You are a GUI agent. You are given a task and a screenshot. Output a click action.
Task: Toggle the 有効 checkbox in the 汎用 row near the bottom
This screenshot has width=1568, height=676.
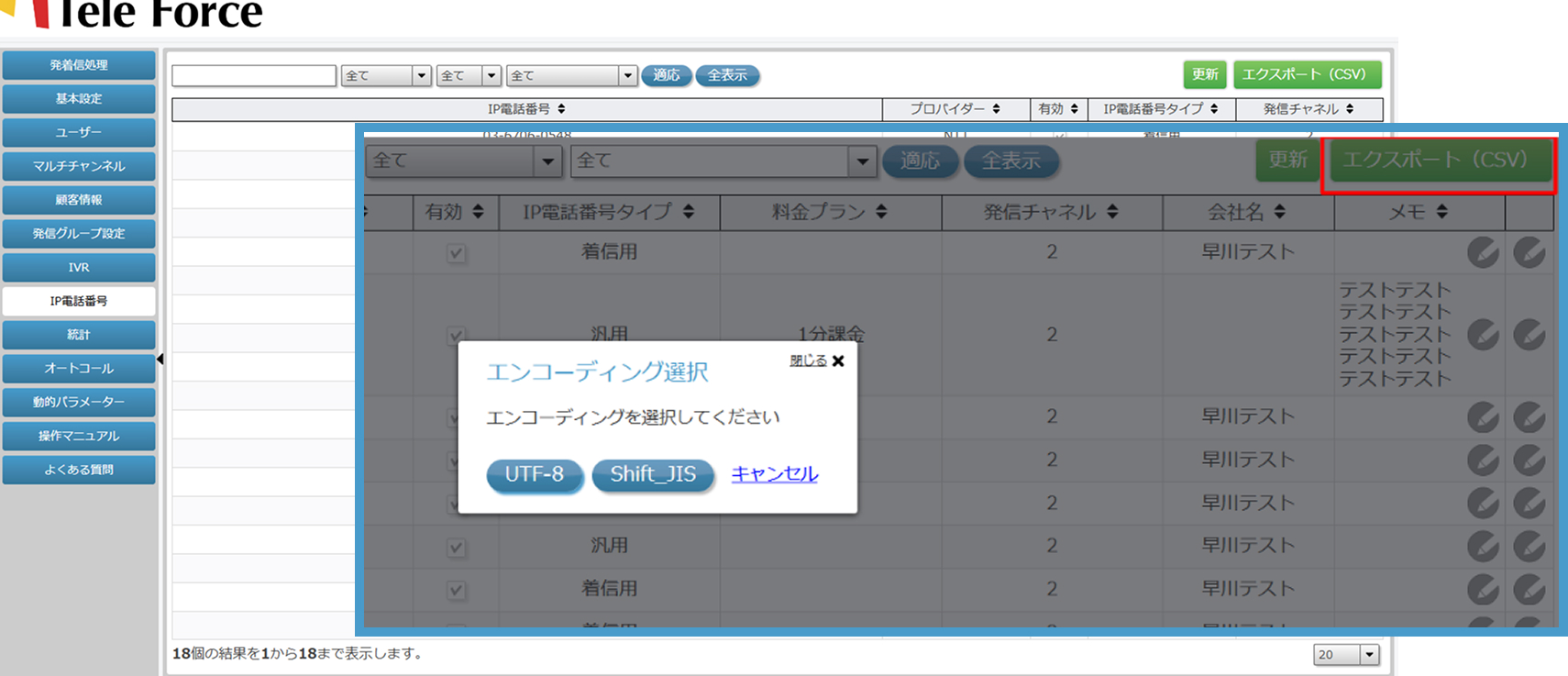point(456,548)
